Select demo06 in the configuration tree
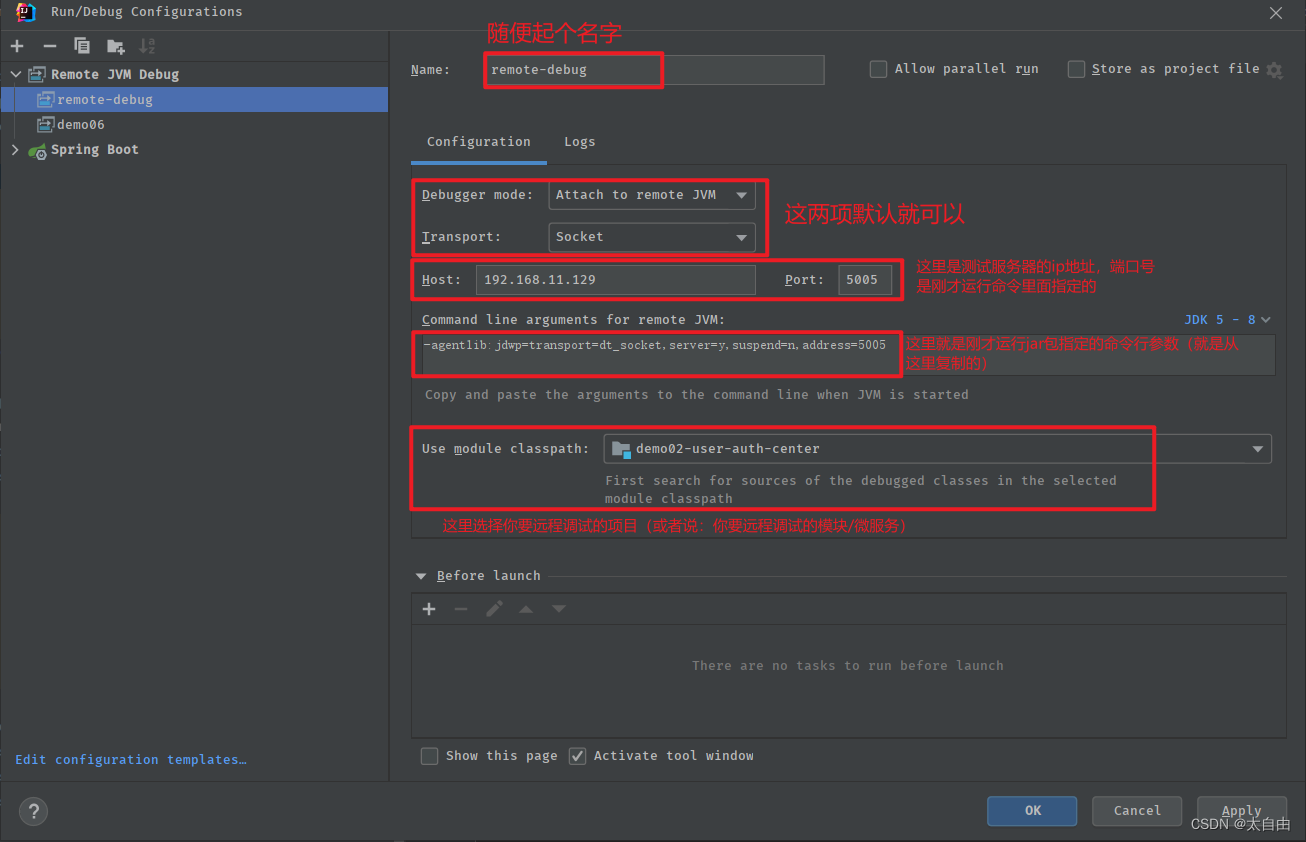Screen dimensions: 1306x842 tap(80, 125)
